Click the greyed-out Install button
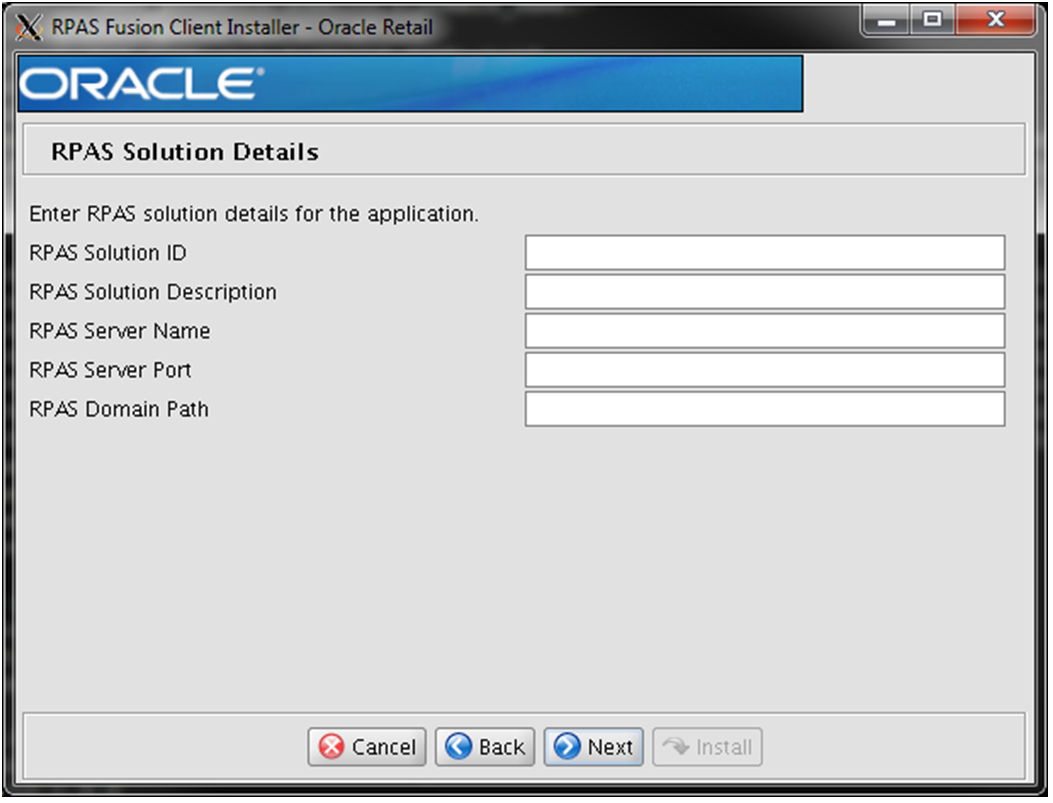 point(707,747)
